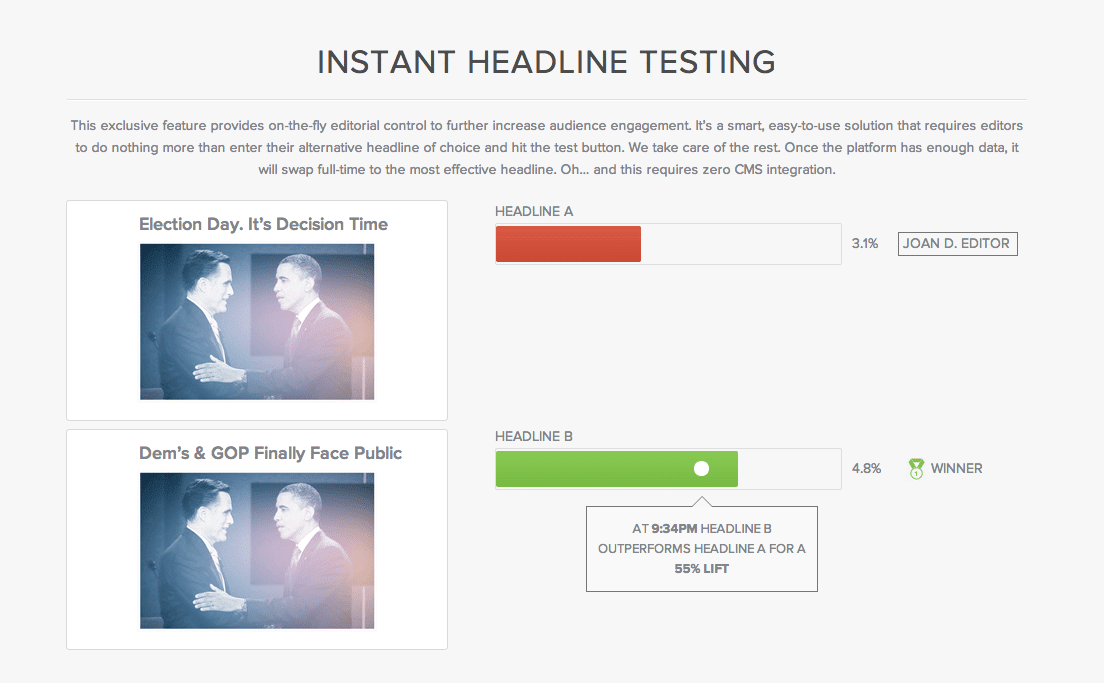Click the red Headline A bar
Image resolution: width=1104 pixels, height=683 pixels.
pyautogui.click(x=568, y=244)
